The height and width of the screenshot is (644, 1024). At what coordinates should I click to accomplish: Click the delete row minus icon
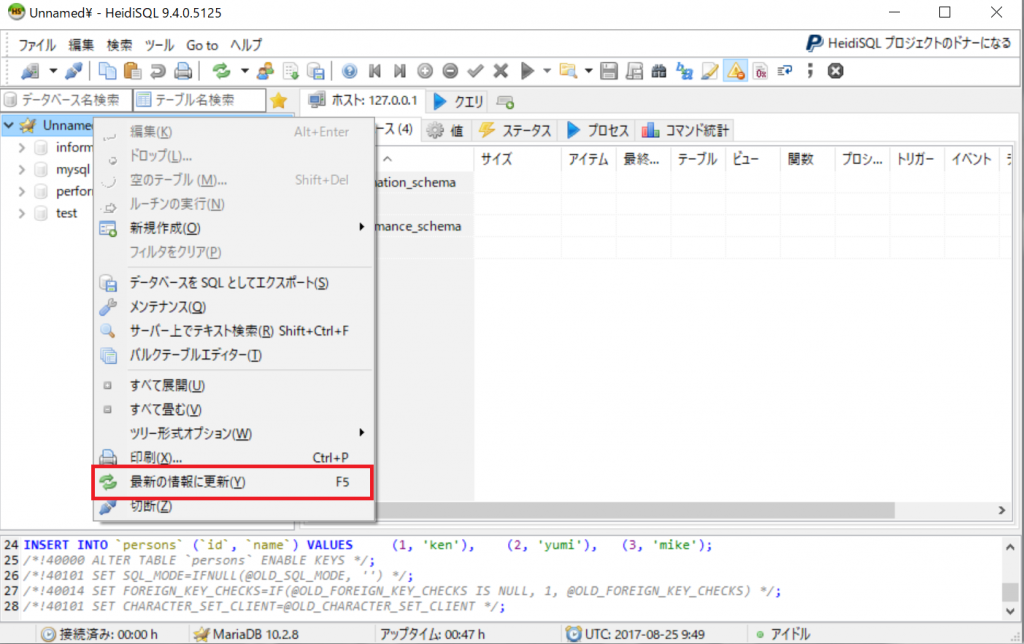click(450, 71)
